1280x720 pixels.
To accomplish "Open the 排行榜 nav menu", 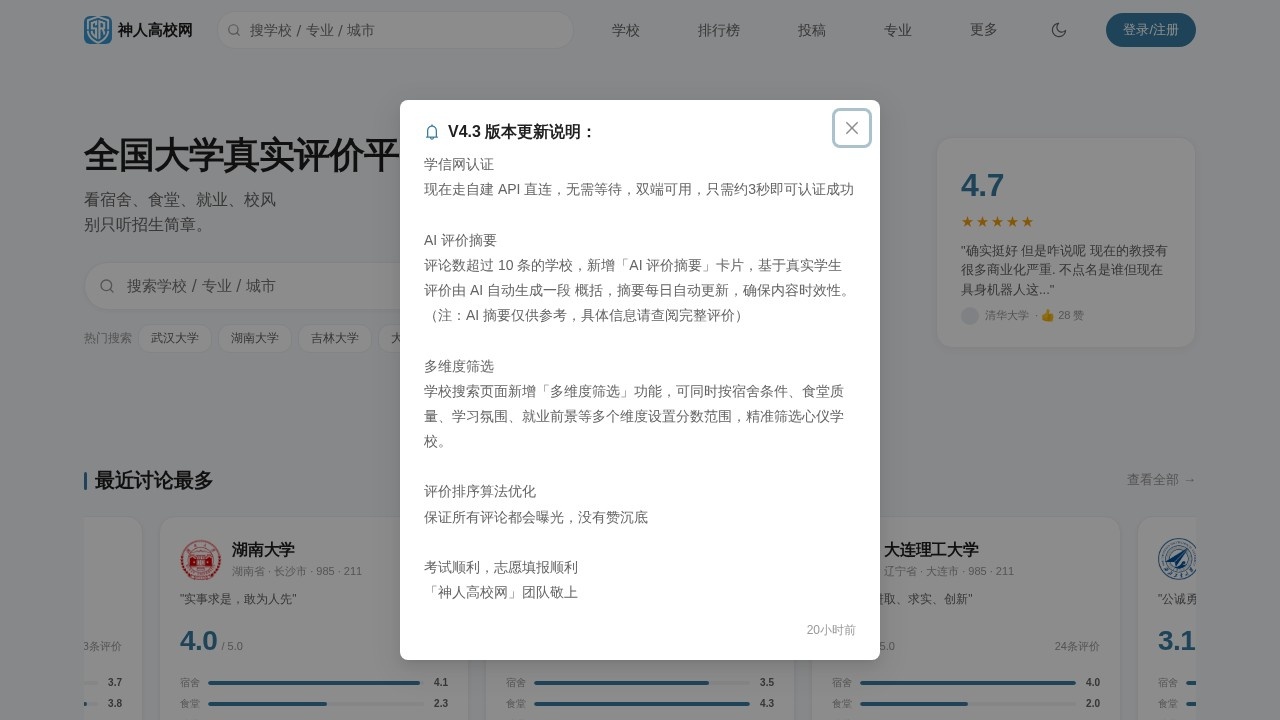I will (719, 30).
